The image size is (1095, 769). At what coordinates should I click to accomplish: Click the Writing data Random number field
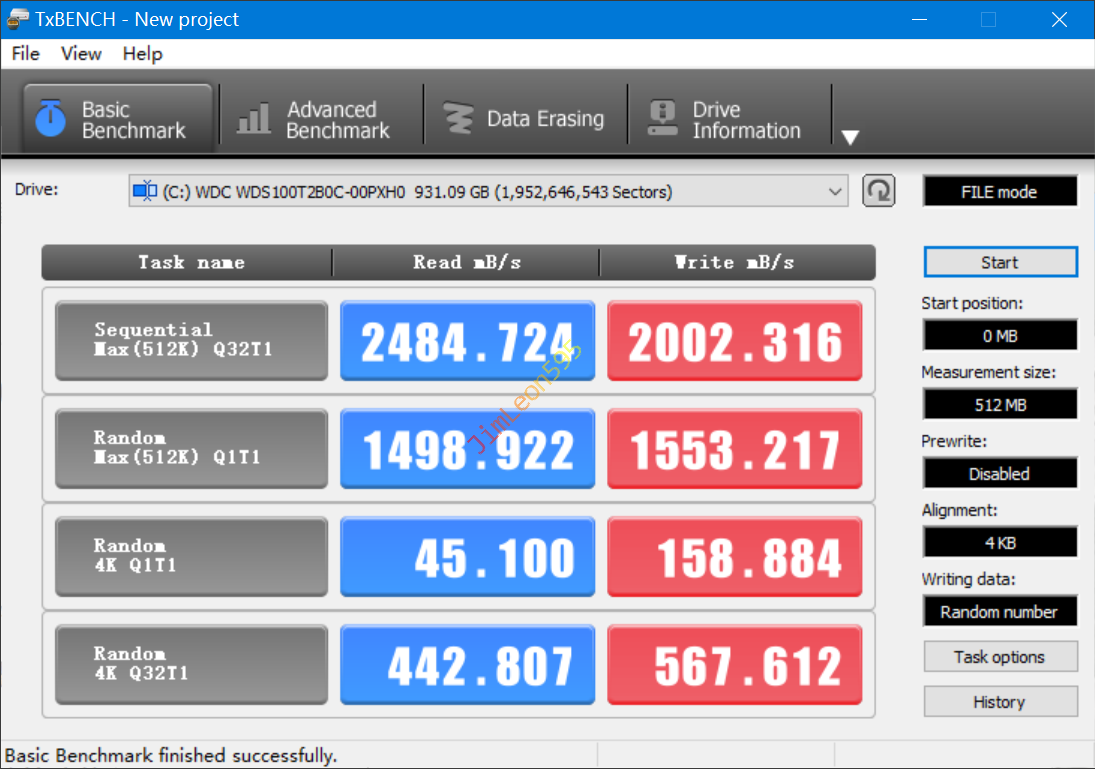click(999, 612)
